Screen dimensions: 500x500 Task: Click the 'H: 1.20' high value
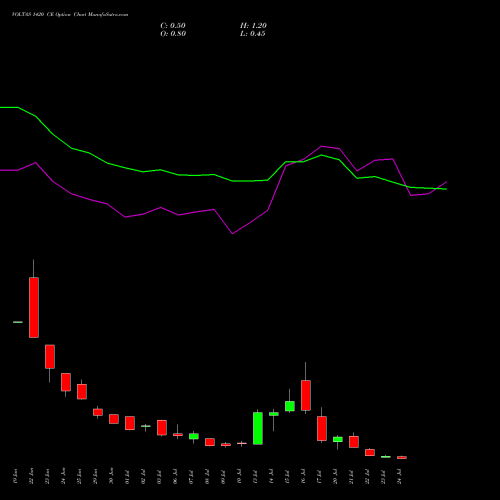253,26
